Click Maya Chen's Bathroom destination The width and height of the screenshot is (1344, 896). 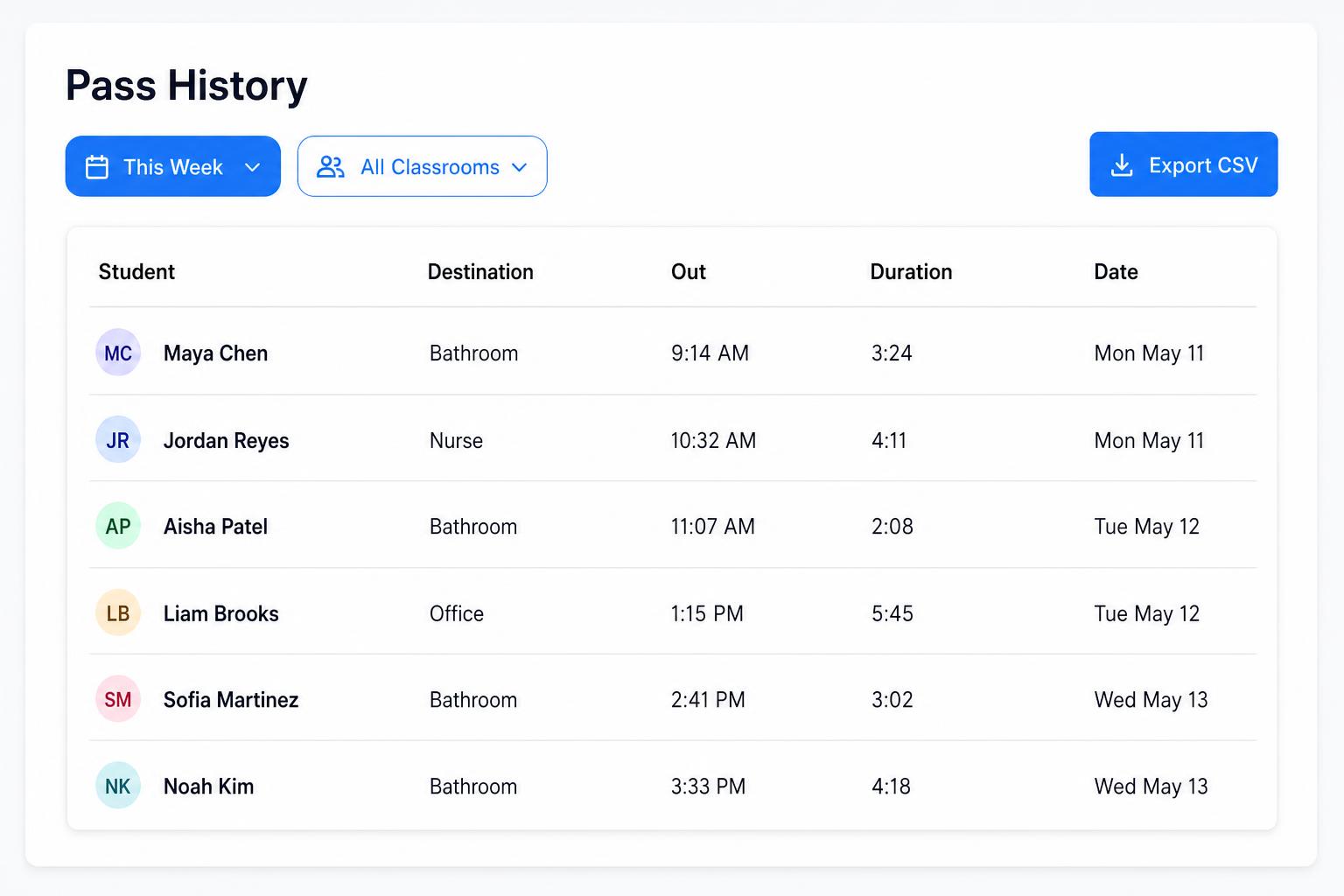(x=473, y=353)
